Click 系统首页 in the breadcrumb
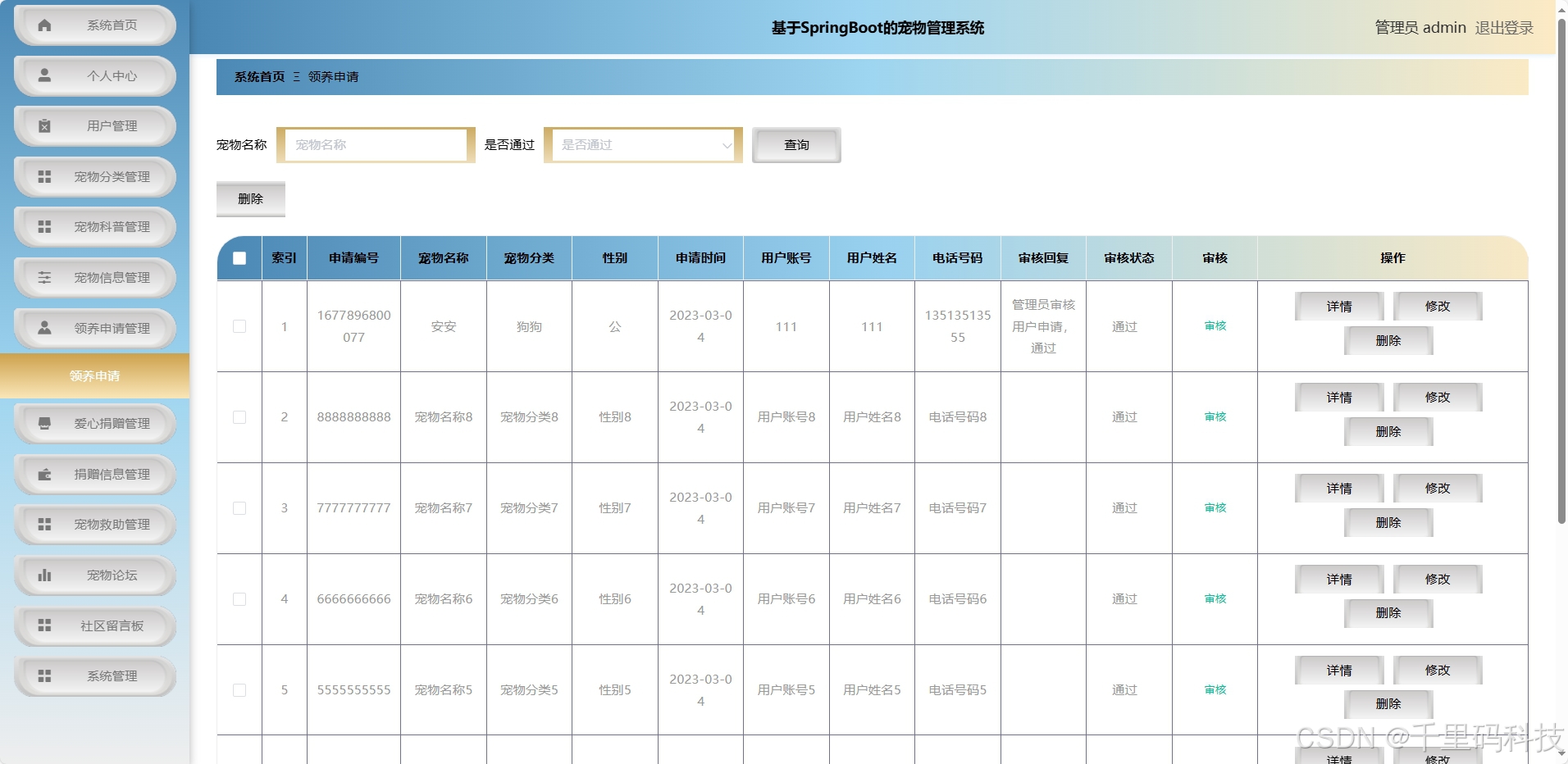Viewport: 1568px width, 764px height. (259, 77)
